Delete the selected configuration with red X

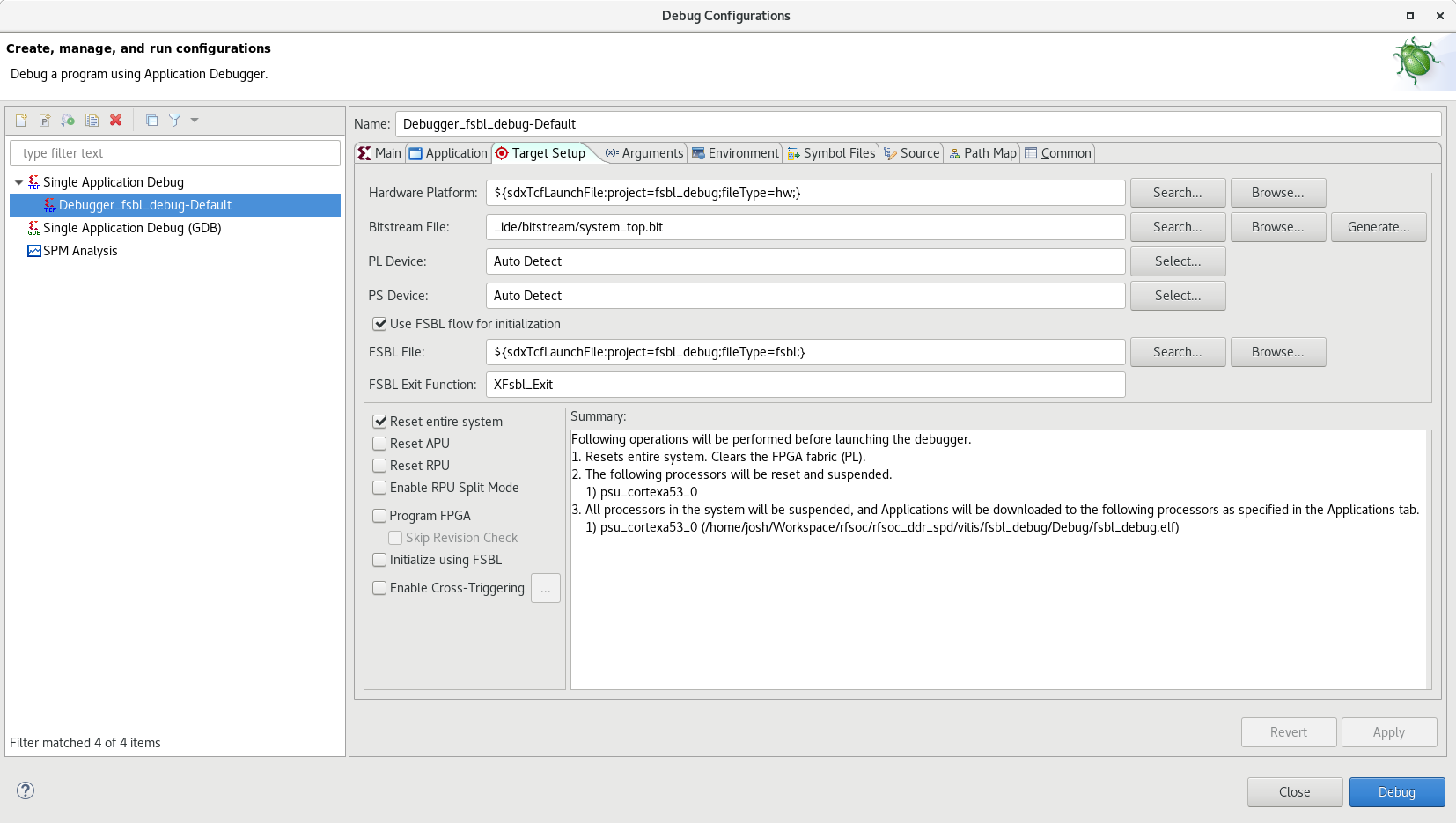(x=115, y=120)
